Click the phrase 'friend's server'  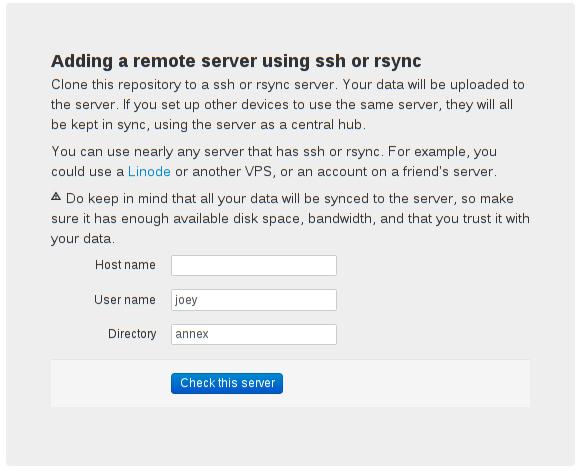[x=448, y=172]
